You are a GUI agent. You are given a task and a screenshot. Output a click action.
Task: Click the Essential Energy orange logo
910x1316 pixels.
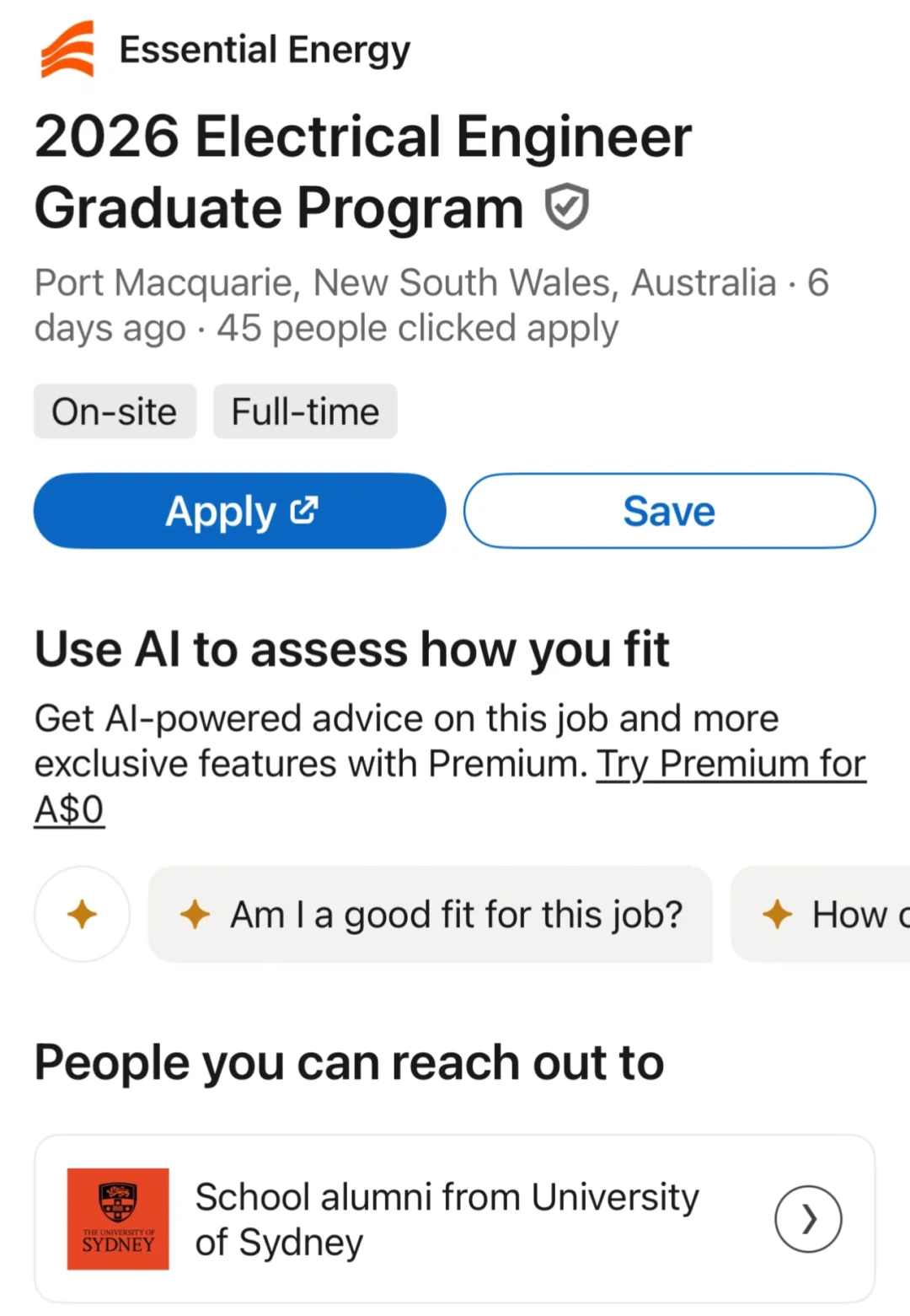click(67, 50)
